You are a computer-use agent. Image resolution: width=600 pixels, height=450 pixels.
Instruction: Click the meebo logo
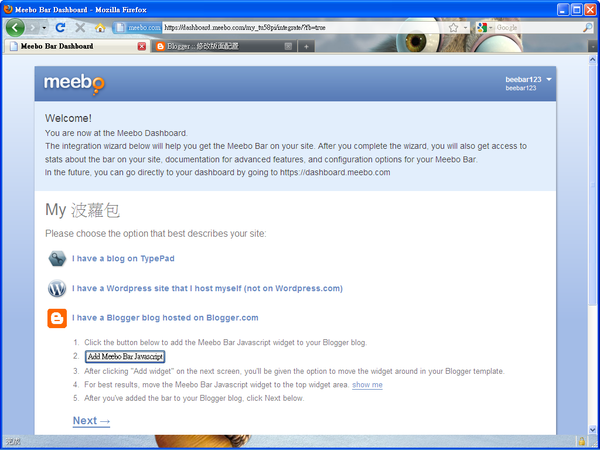click(74, 84)
